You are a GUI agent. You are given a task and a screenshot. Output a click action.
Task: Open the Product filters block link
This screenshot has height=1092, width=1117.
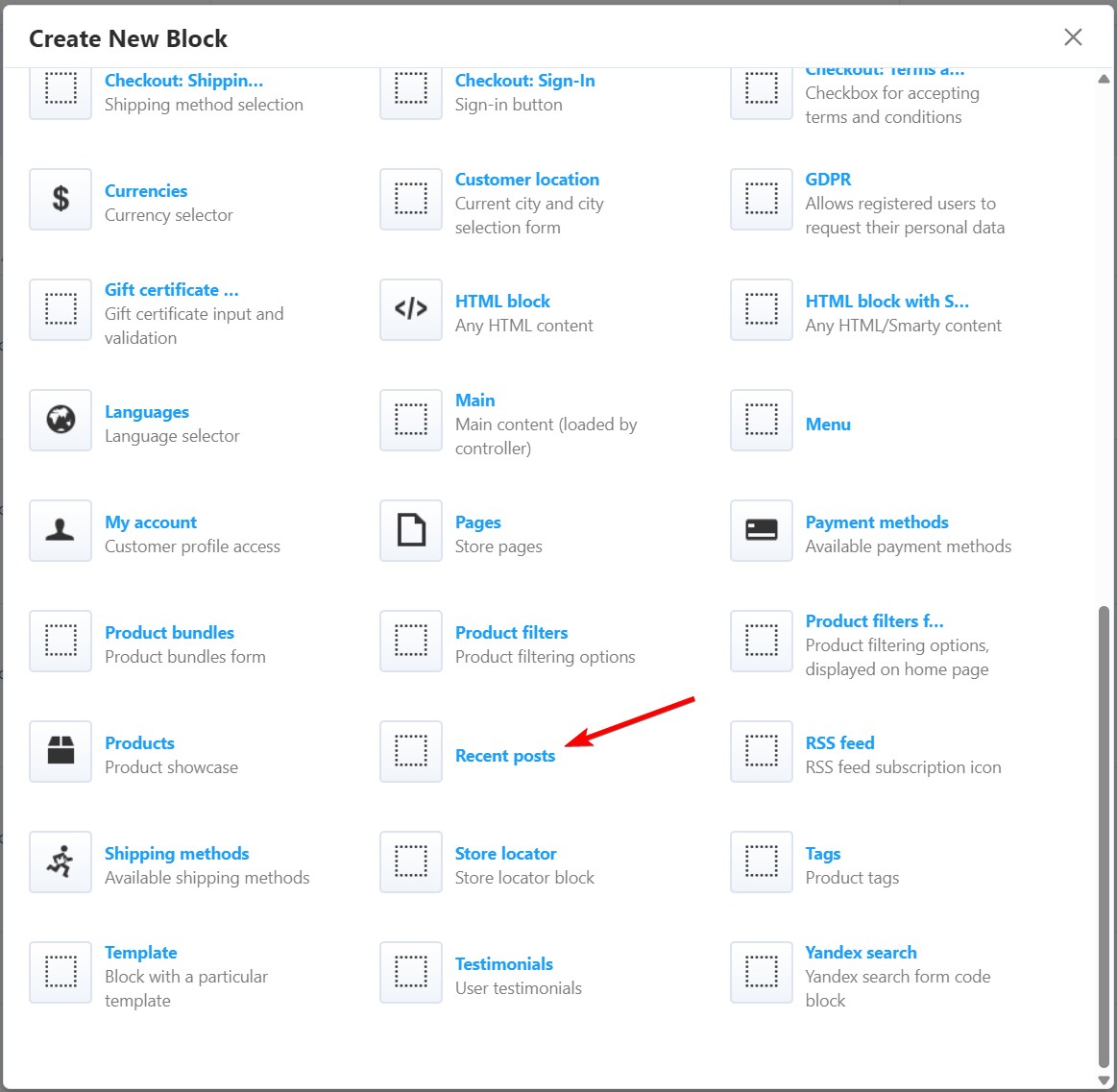[511, 632]
